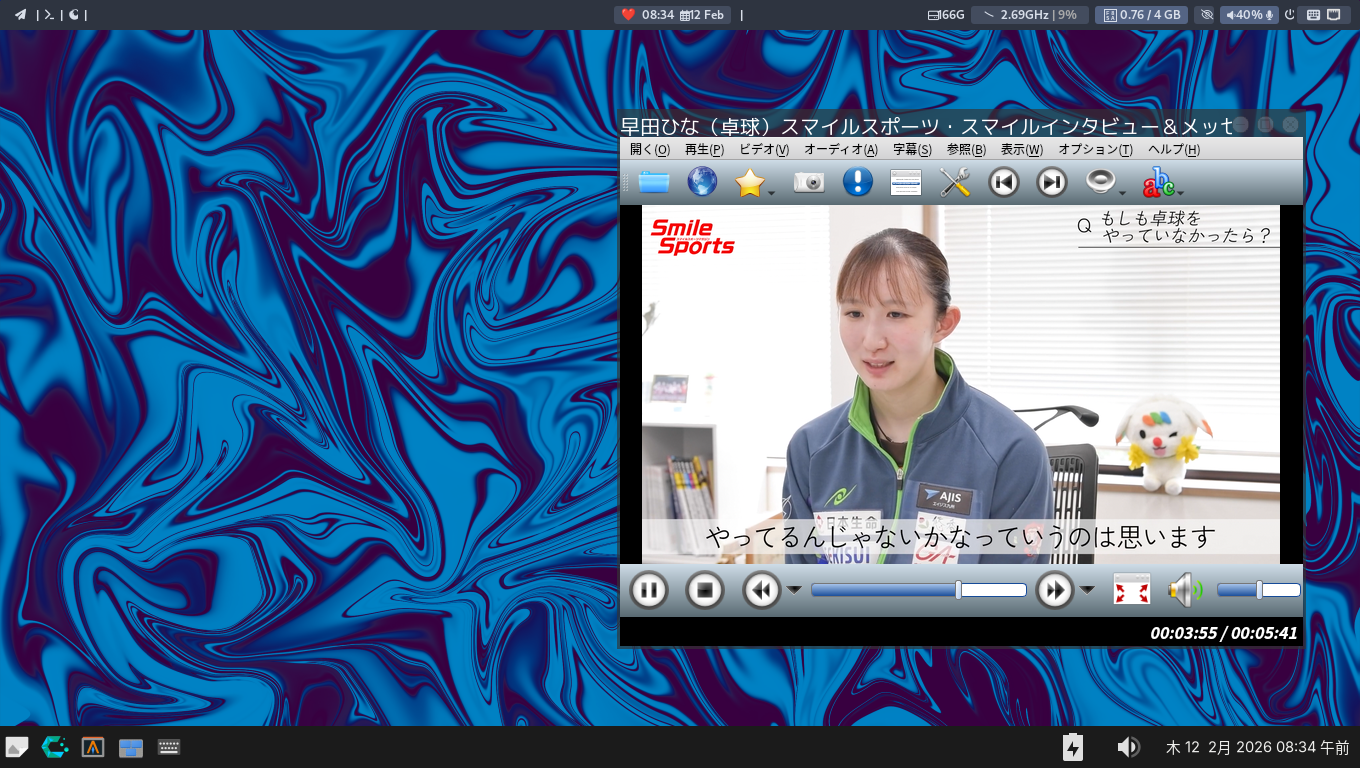1360x768 pixels.
Task: Click the power icon in top panel
Action: click(x=1290, y=15)
